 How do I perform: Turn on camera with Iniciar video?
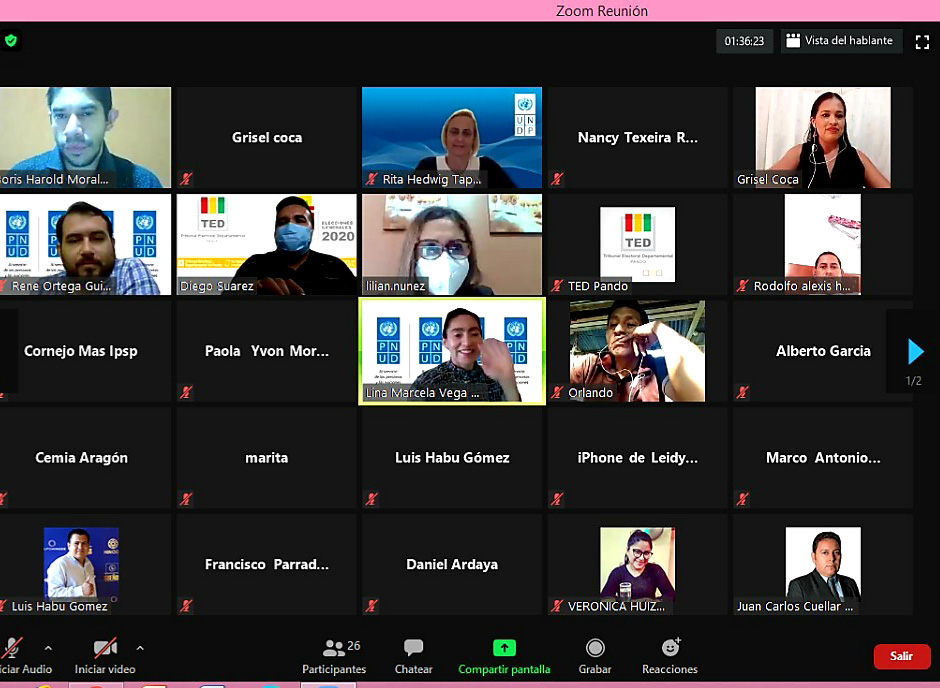(105, 655)
